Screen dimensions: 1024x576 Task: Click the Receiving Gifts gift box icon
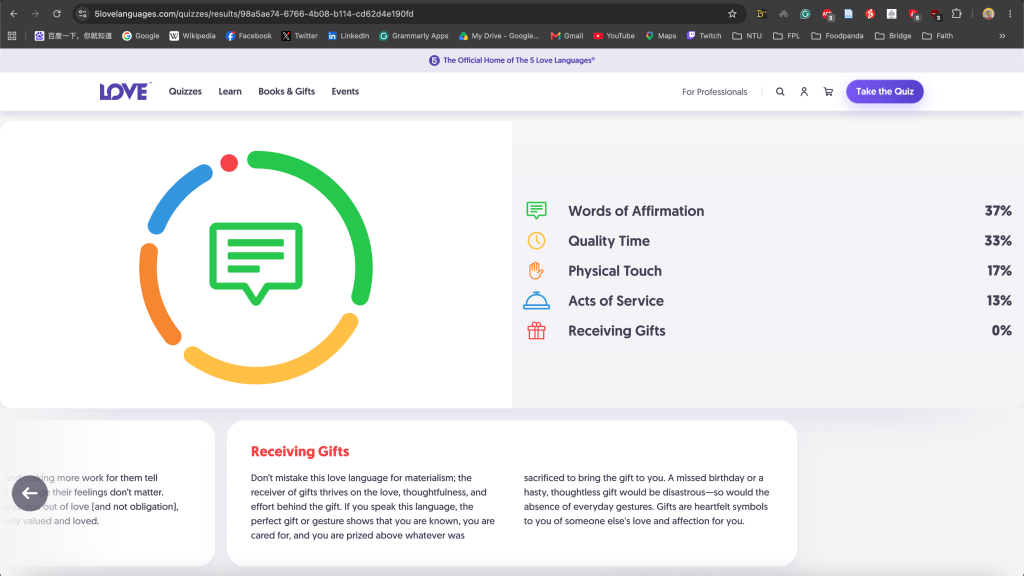coord(536,330)
